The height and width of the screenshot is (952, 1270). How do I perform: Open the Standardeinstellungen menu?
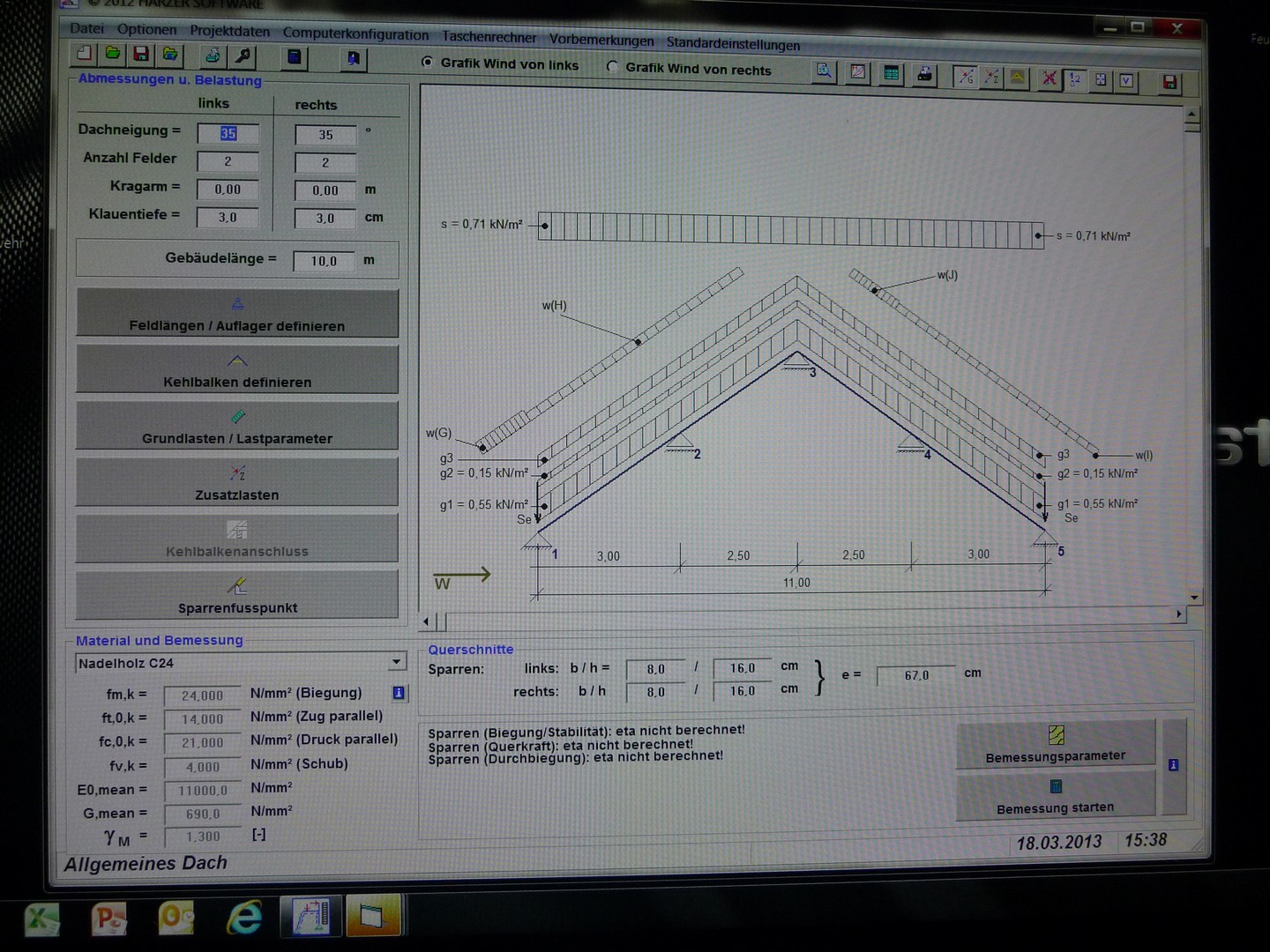[733, 44]
